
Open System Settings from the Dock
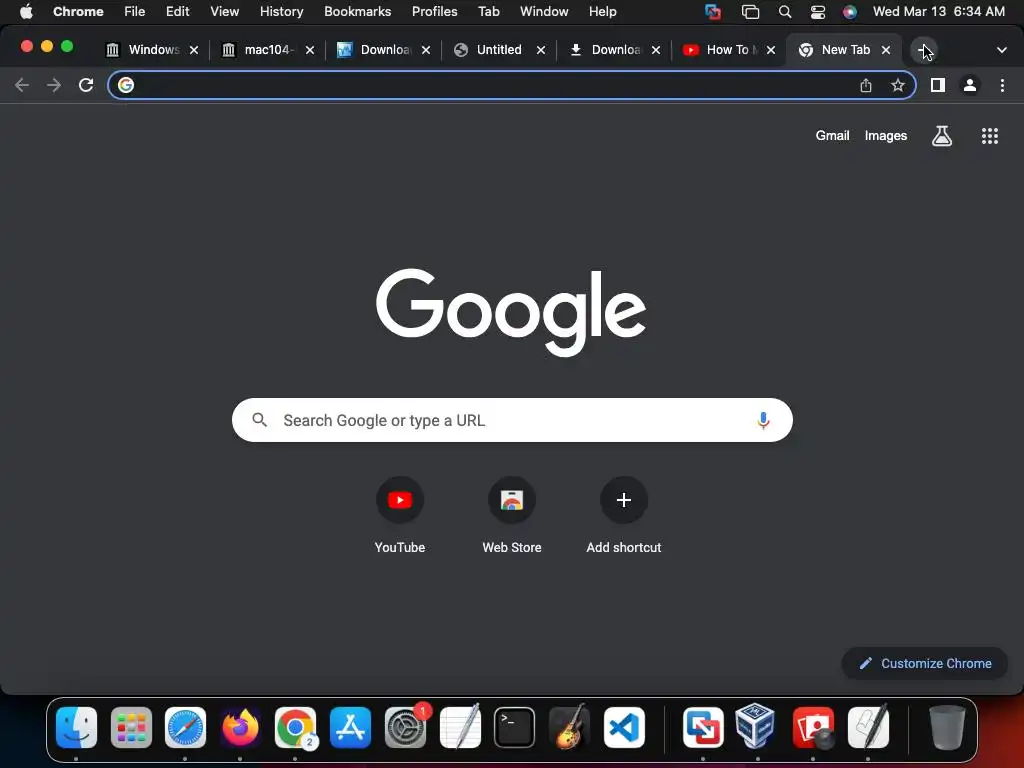[x=406, y=728]
